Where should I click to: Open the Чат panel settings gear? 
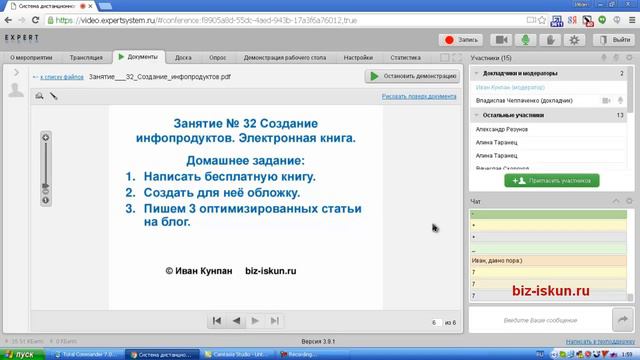click(629, 201)
